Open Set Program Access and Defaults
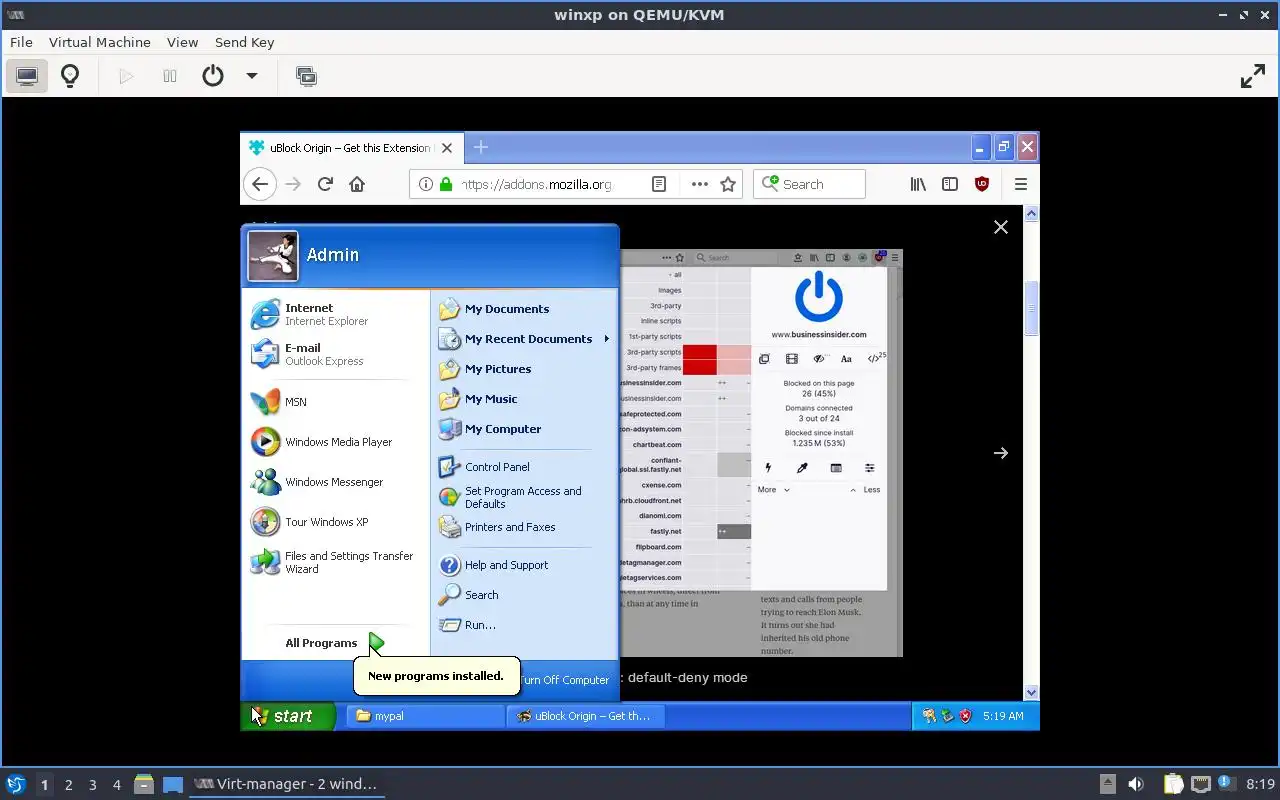Image resolution: width=1280 pixels, height=800 pixels. point(525,497)
